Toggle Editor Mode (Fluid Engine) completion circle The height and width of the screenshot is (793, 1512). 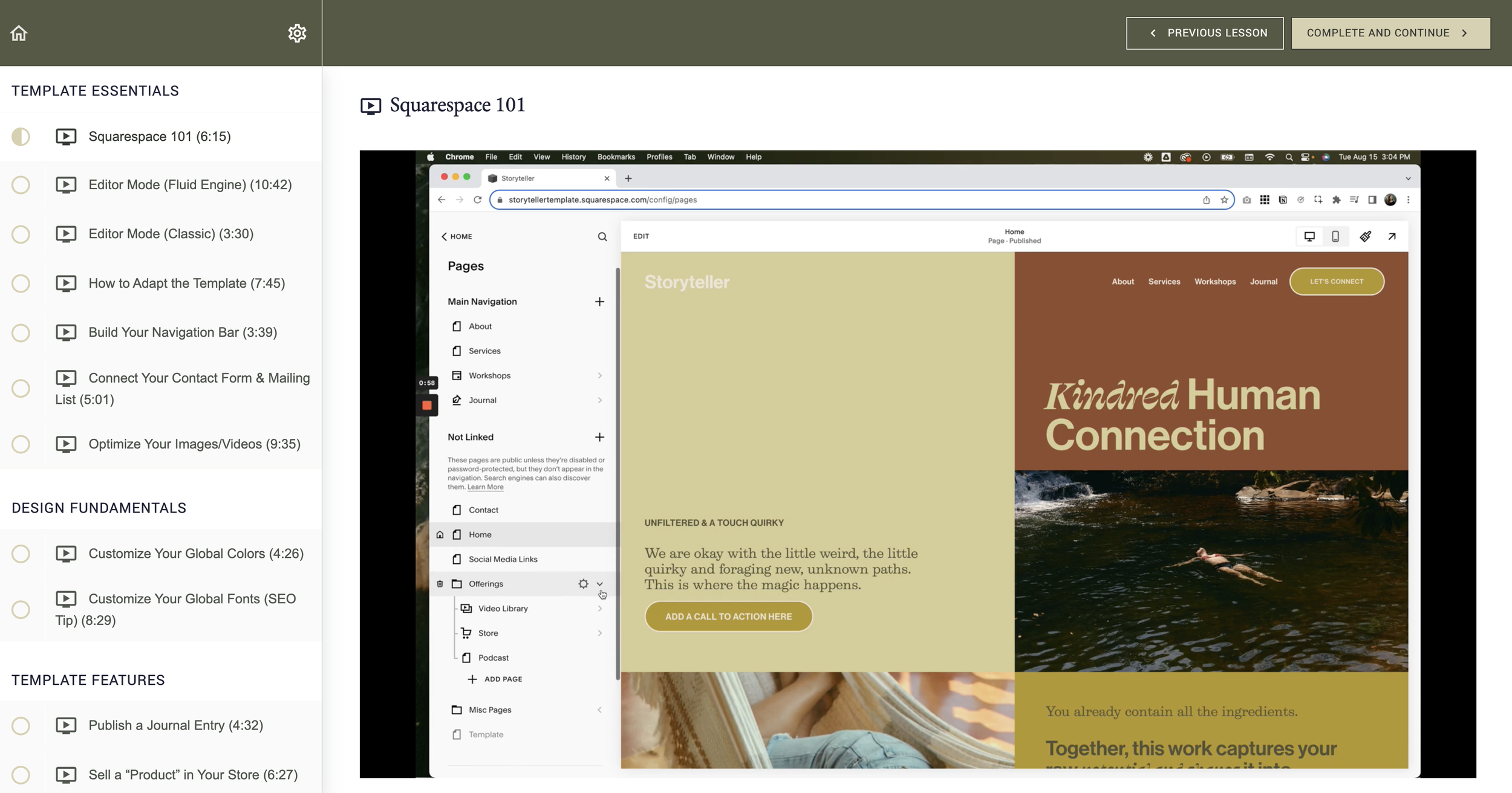coord(21,185)
